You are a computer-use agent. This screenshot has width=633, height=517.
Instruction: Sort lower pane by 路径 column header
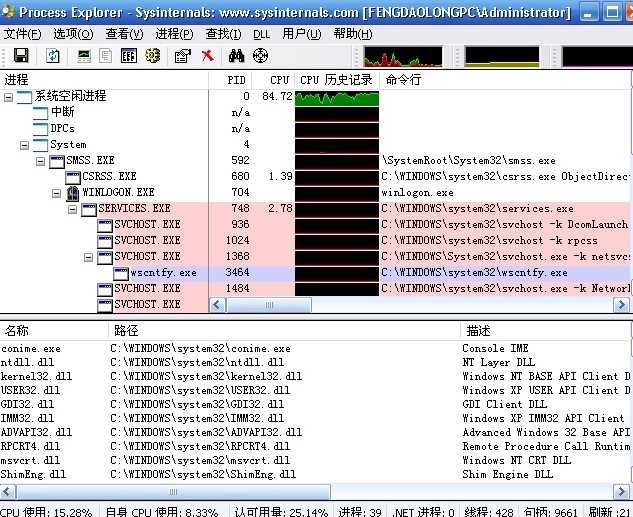[x=284, y=331]
